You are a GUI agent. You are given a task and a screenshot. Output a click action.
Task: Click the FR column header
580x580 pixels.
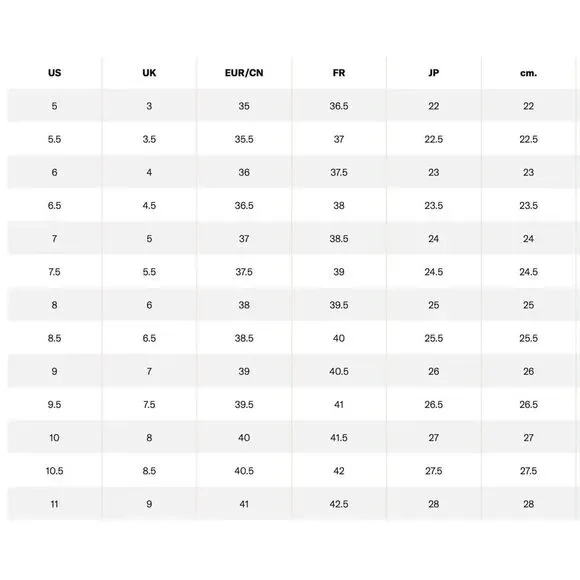[x=338, y=73]
